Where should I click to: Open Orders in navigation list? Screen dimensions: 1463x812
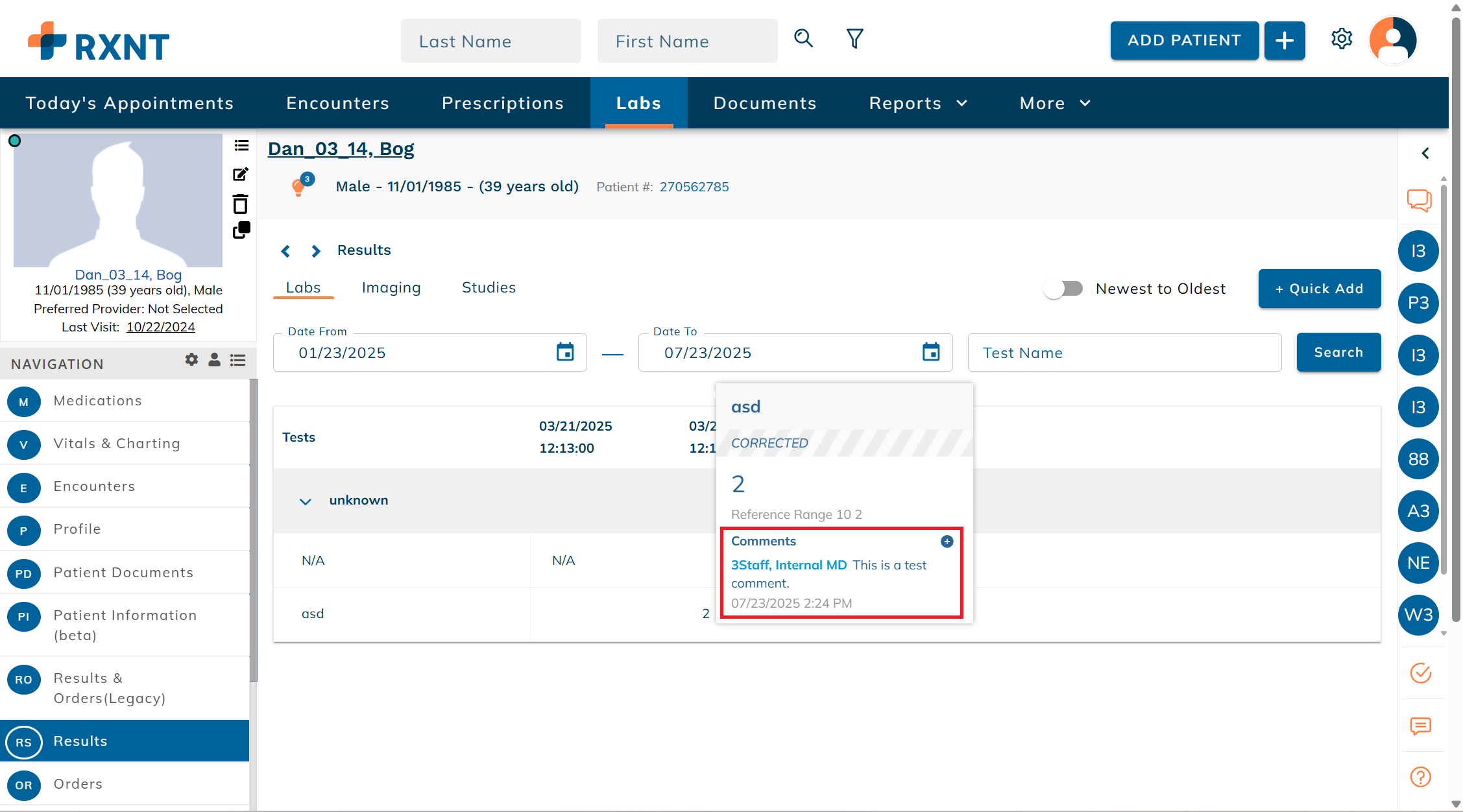78,783
